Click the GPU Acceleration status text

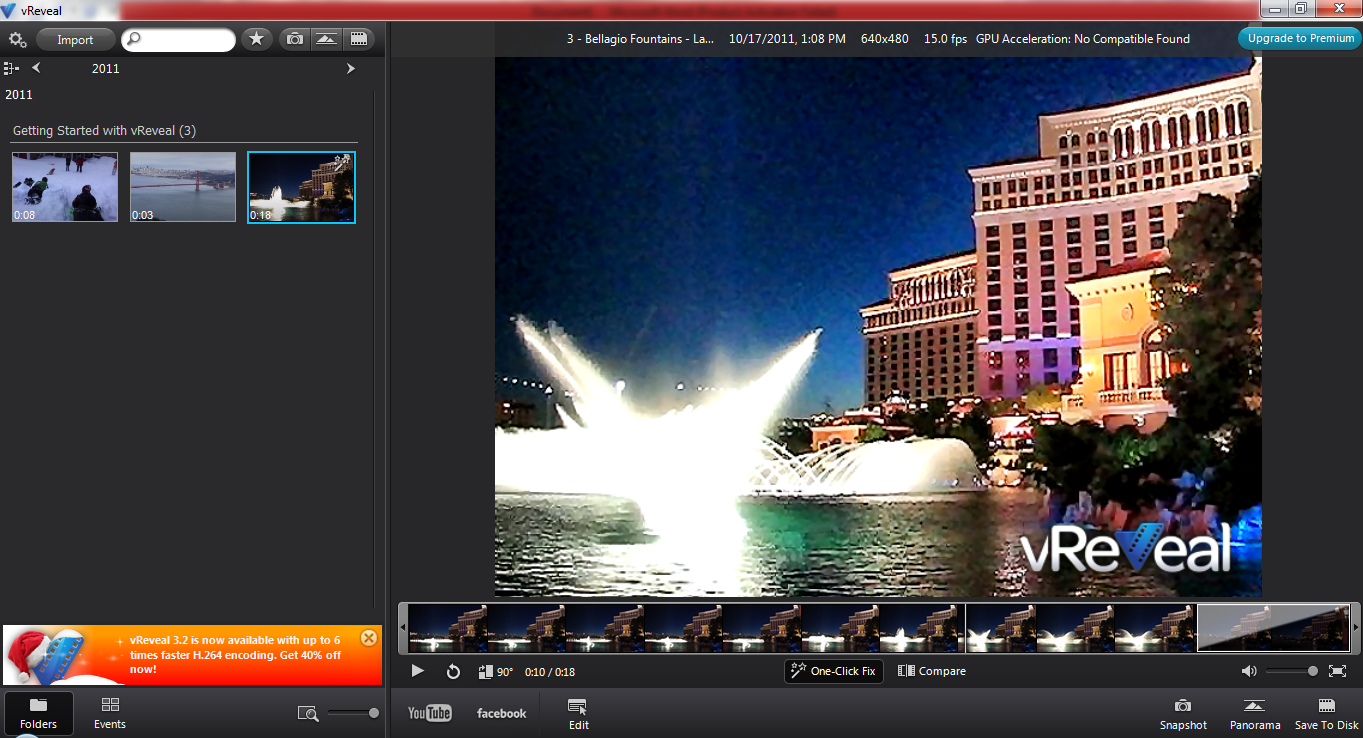point(1083,39)
